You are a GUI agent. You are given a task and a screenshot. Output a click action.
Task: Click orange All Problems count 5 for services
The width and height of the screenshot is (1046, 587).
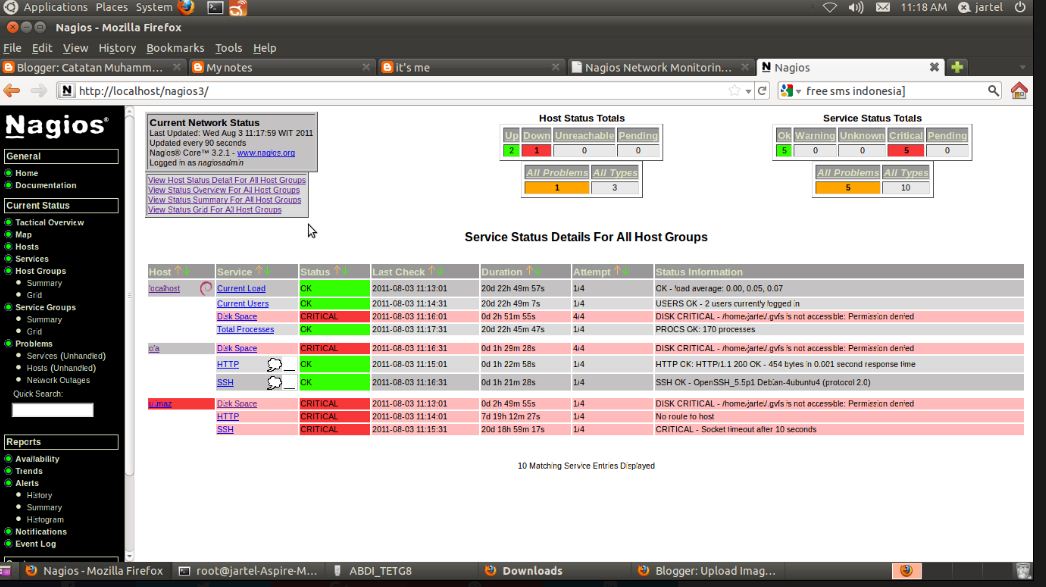[x=847, y=187]
